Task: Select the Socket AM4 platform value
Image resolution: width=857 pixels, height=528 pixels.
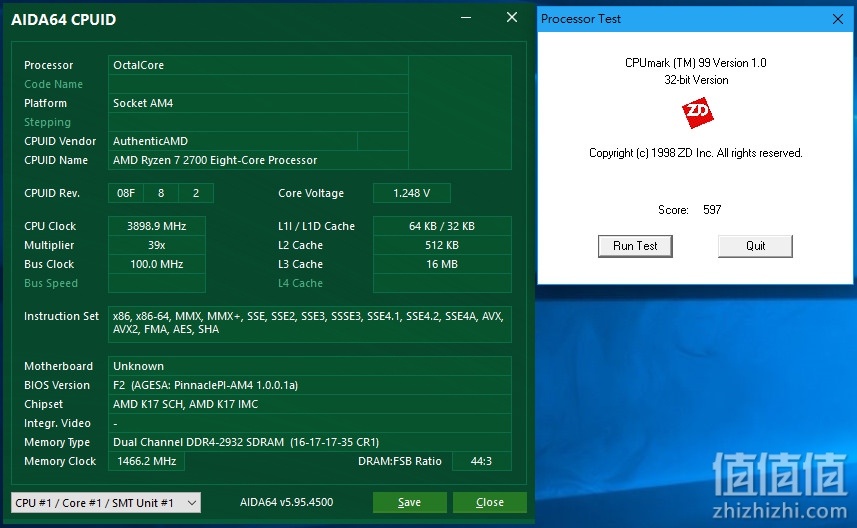Action: tap(258, 103)
